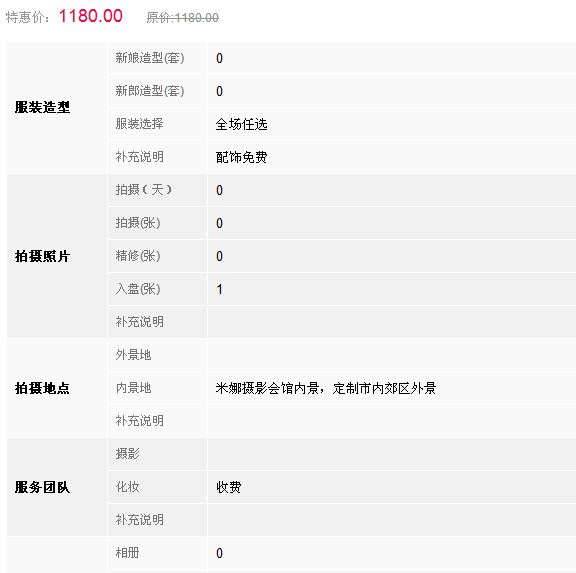Click the 拍摄(天) row label

click(x=144, y=190)
